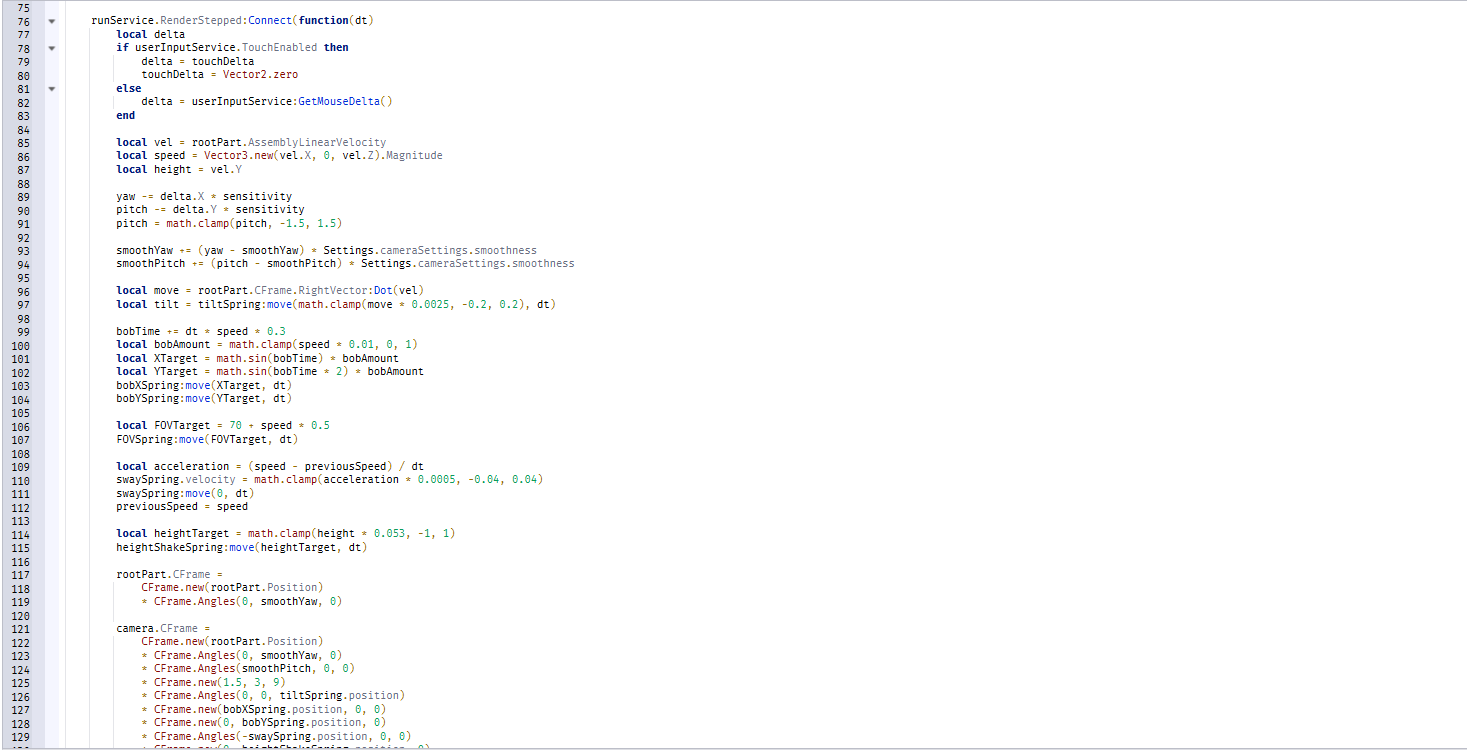The image size is (1467, 751).
Task: Click 'bobXSpring:move(XTarget, dt)' line
Action: pos(204,385)
